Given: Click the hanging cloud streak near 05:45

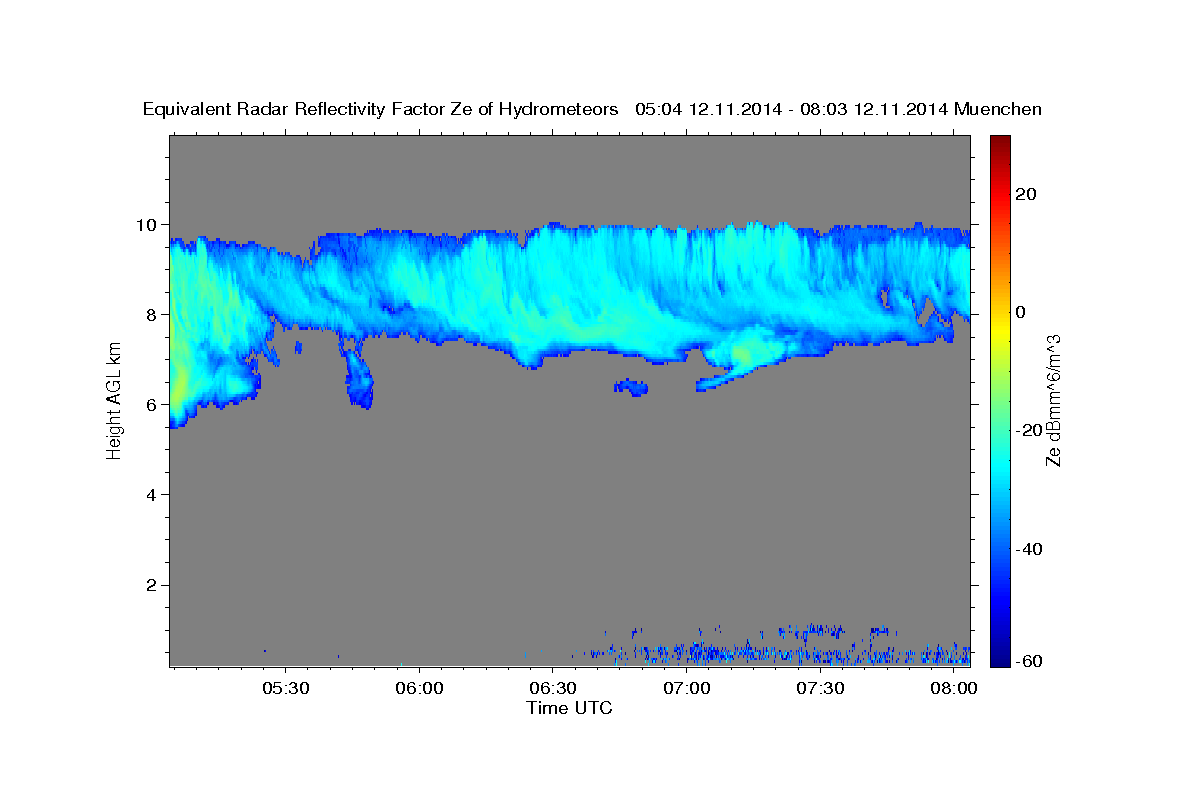Looking at the screenshot, I should 358,375.
